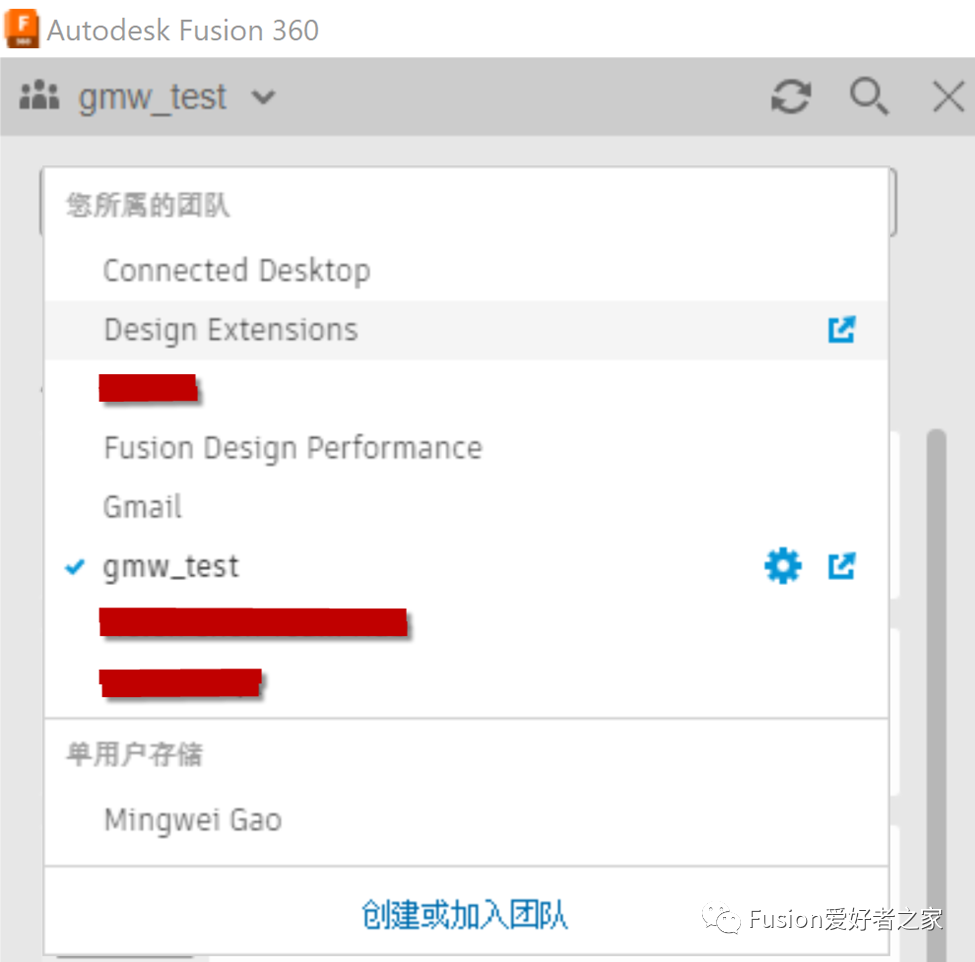This screenshot has width=975, height=962.
Task: Select the Connected Desktop team
Action: coord(237,271)
